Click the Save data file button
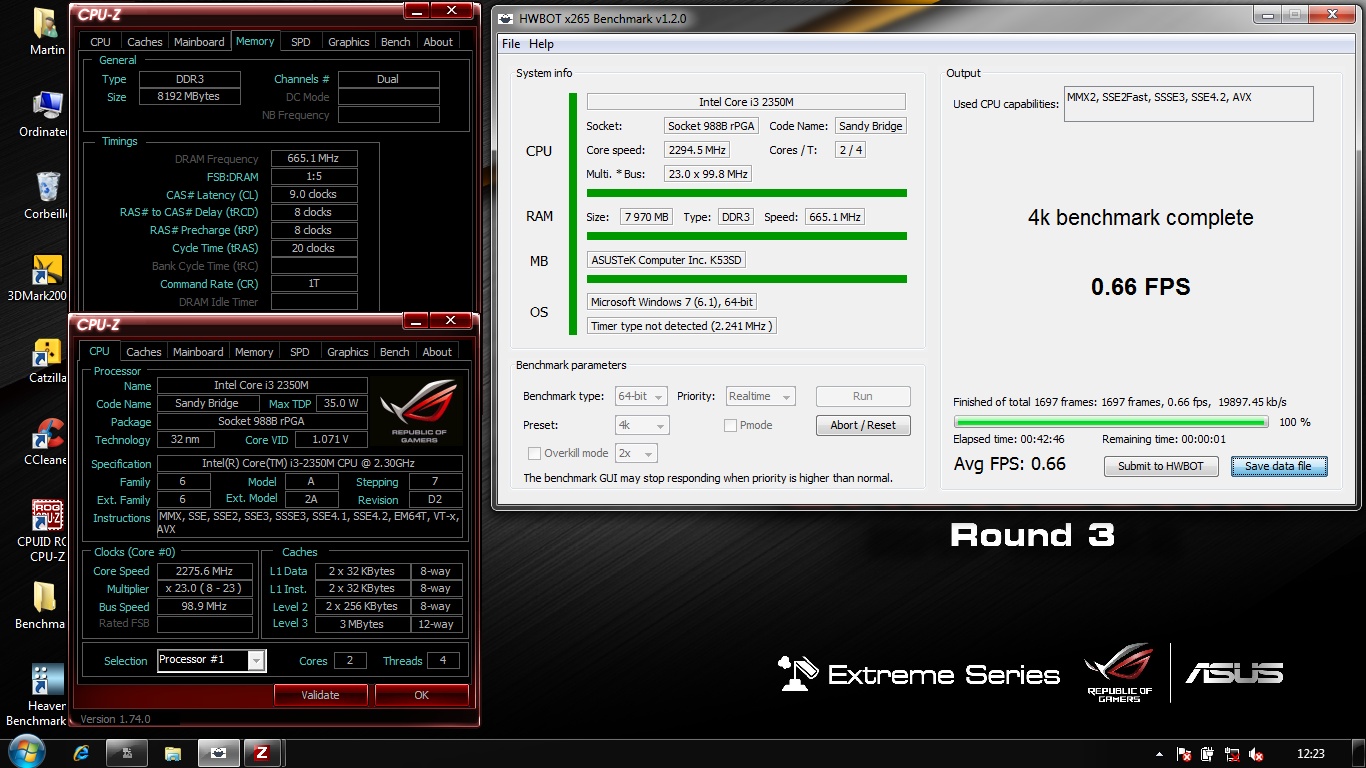The width and height of the screenshot is (1366, 768). pyautogui.click(x=1278, y=466)
